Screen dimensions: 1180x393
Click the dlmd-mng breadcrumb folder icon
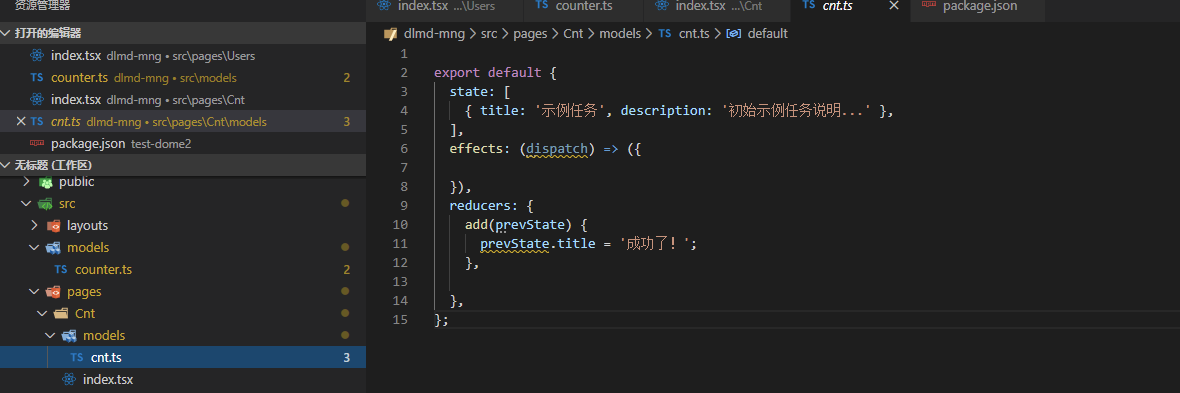(390, 33)
